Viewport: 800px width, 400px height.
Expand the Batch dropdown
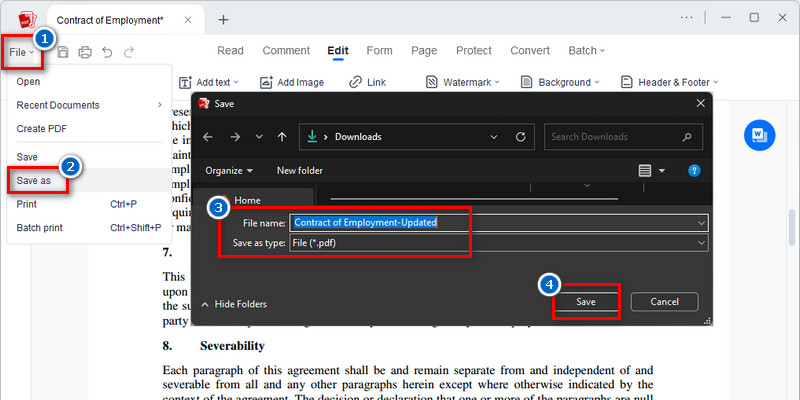[586, 51]
